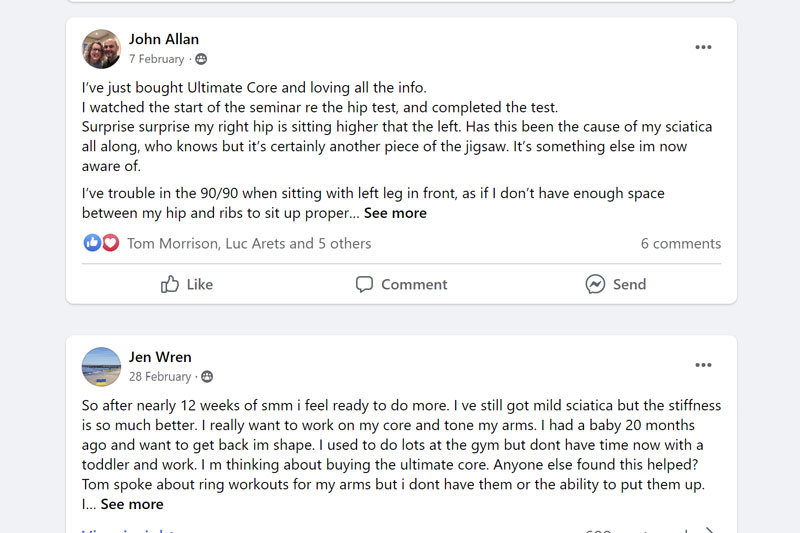Click group audience icon beside 7 February

pyautogui.click(x=201, y=59)
